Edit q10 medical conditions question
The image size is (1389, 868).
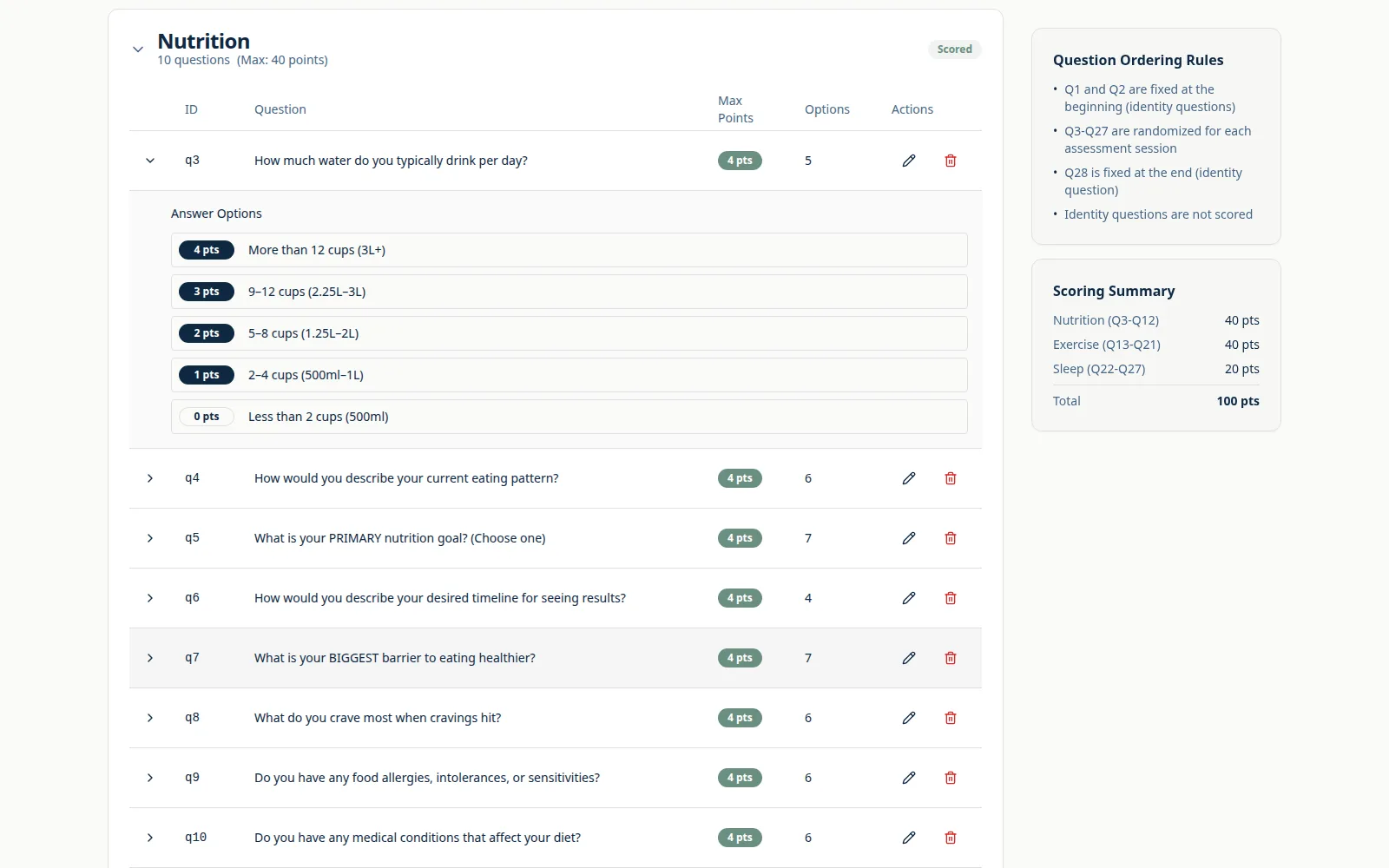click(x=909, y=838)
